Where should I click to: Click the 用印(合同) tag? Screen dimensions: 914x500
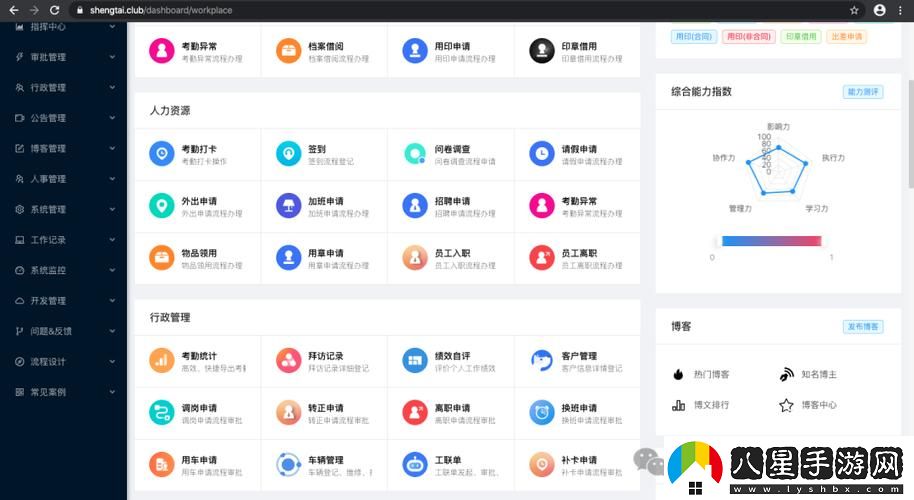[x=694, y=36]
